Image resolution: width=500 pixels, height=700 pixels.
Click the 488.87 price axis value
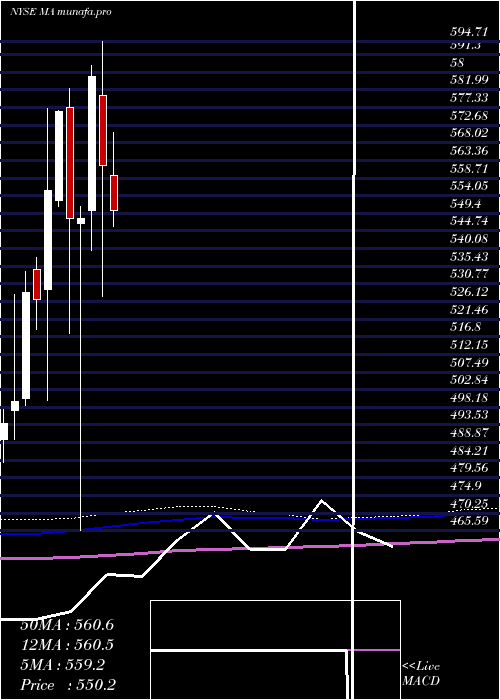pyautogui.click(x=469, y=433)
